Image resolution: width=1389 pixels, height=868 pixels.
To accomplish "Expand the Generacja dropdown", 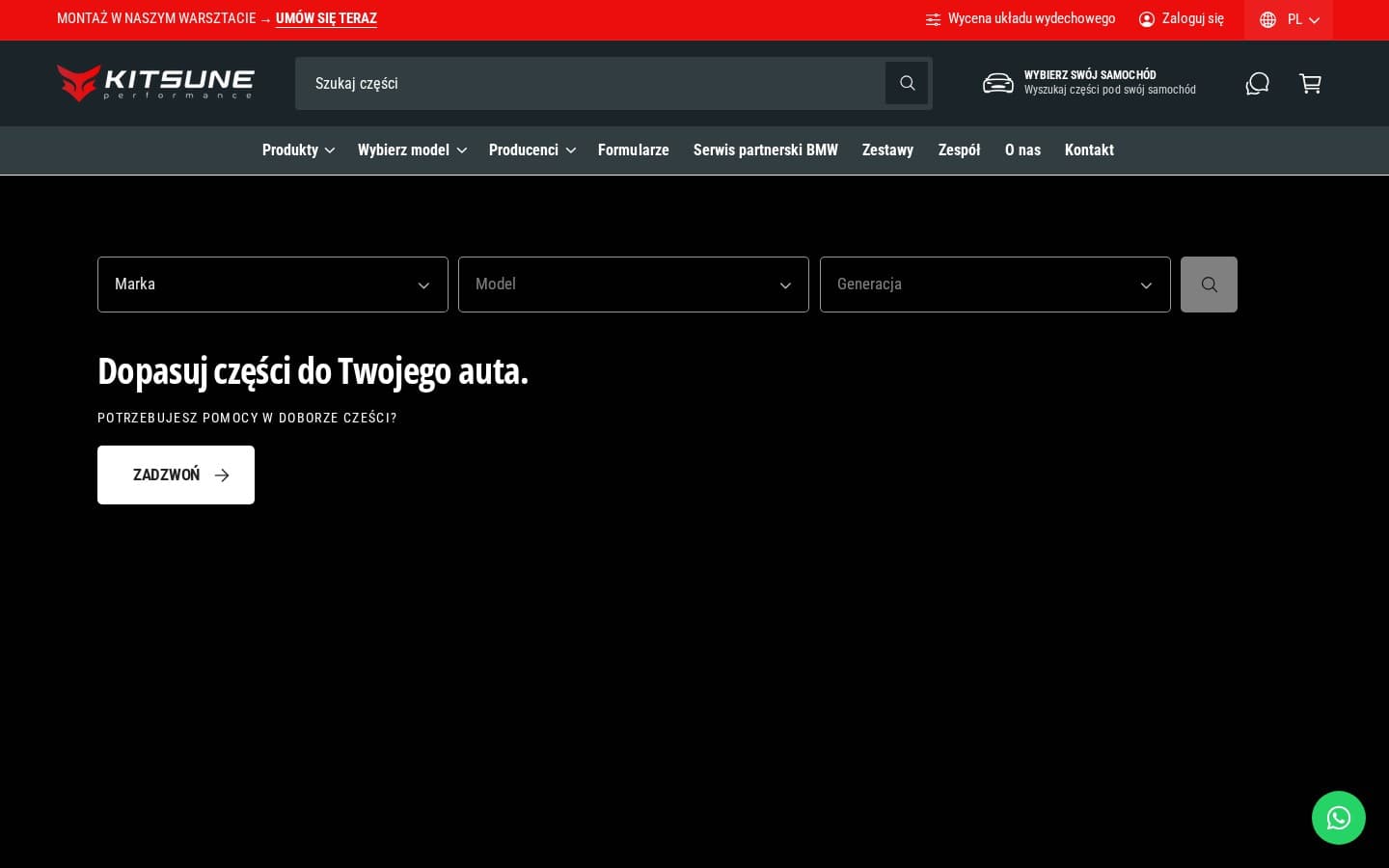I will point(994,285).
